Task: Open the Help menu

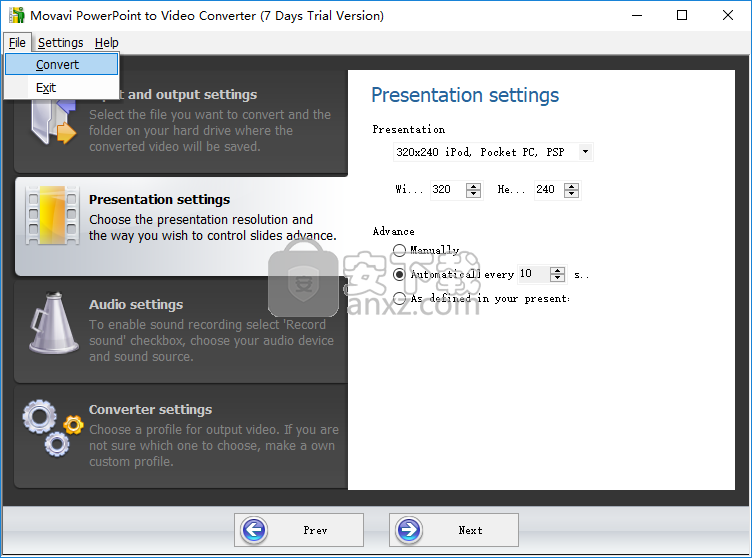Action: (x=106, y=43)
